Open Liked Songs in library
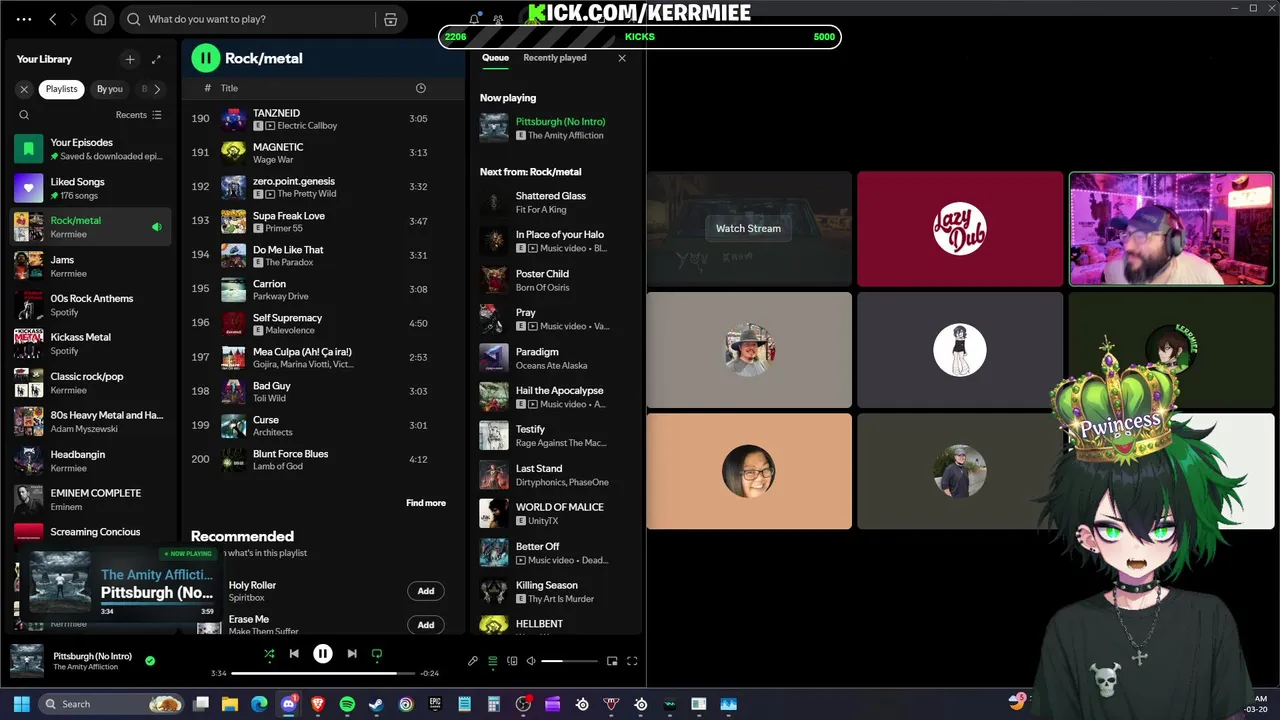The width and height of the screenshot is (1280, 720). (x=91, y=188)
